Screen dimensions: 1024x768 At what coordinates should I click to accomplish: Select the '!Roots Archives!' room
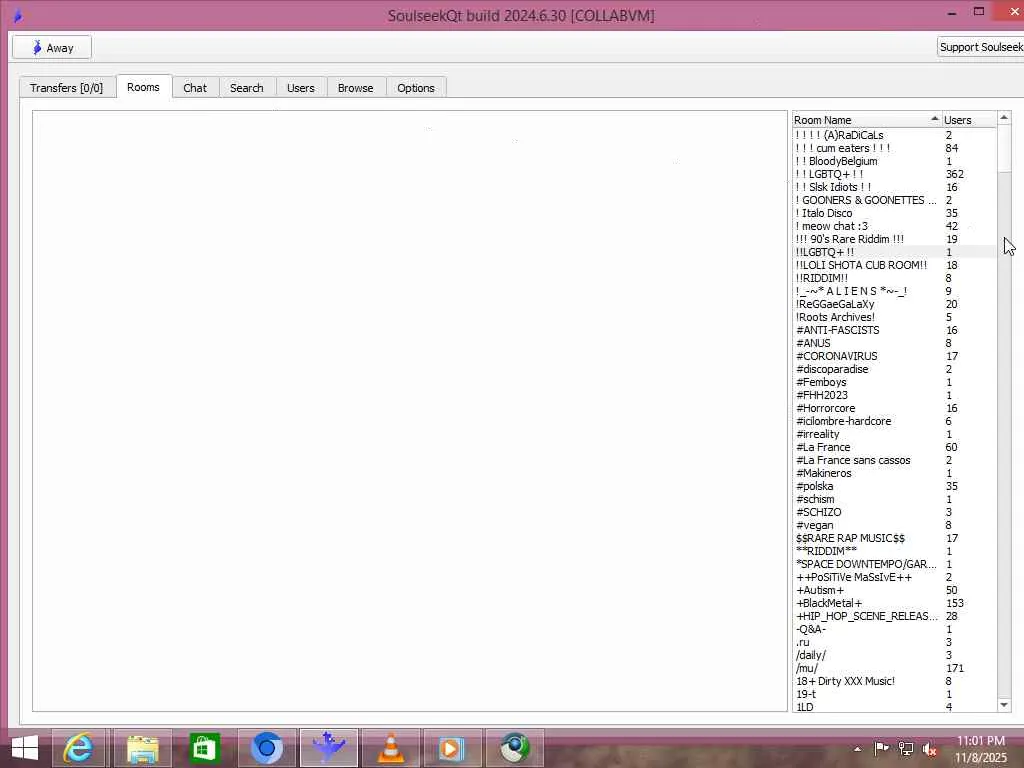[x=894, y=317]
